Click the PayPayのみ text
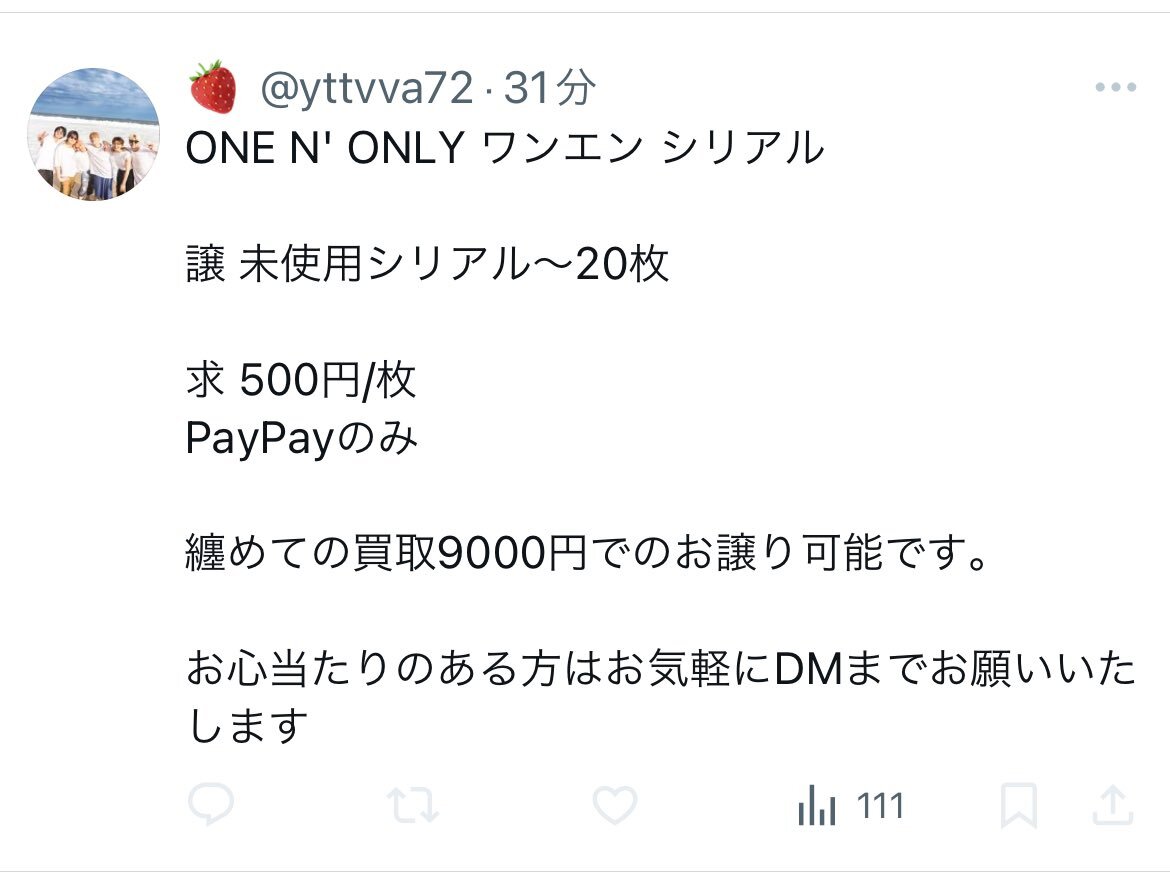This screenshot has width=1170, height=883. 301,438
